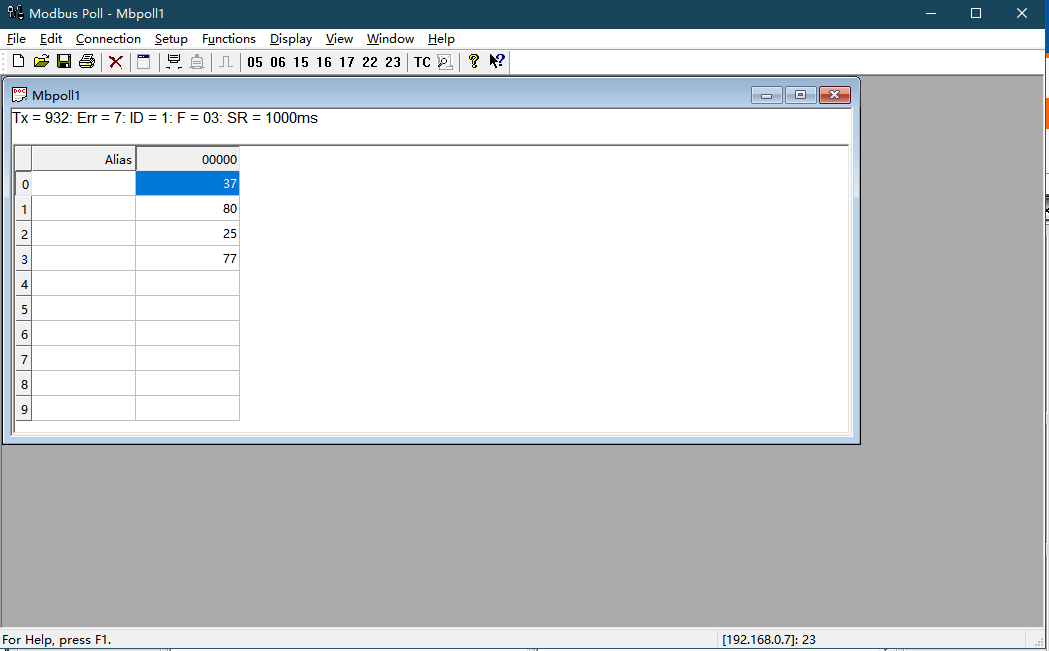The height and width of the screenshot is (651, 1049).
Task: Click the TC toolbar button
Action: pos(422,62)
